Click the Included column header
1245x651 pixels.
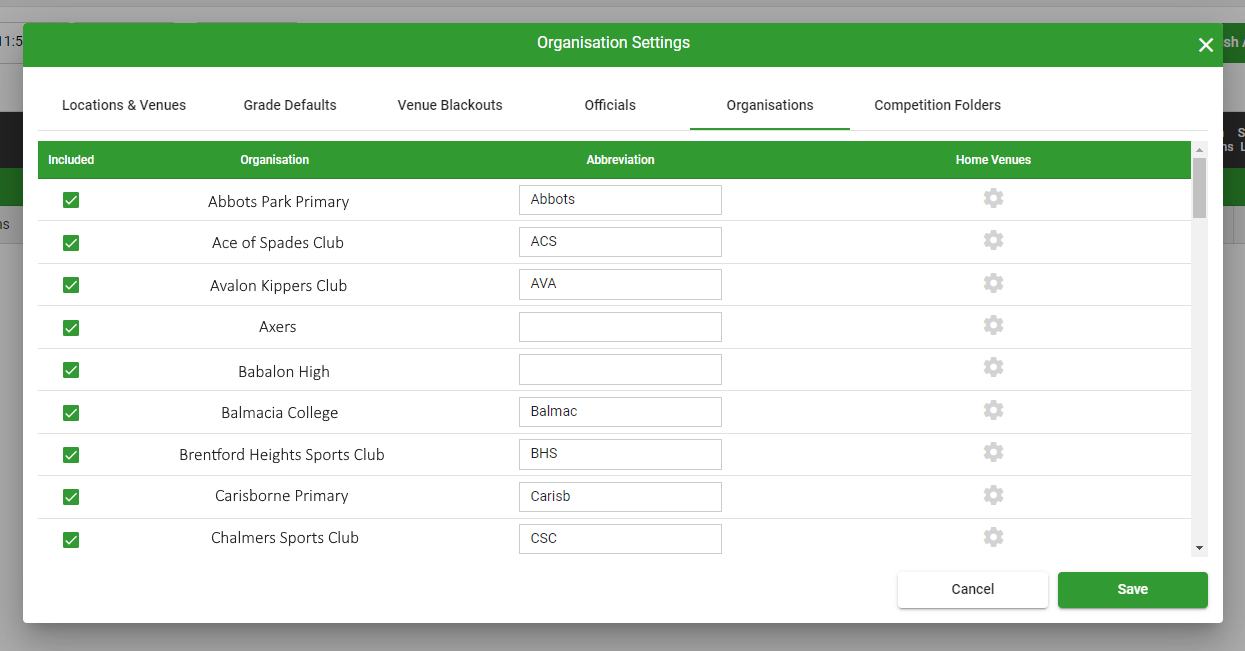pos(71,160)
